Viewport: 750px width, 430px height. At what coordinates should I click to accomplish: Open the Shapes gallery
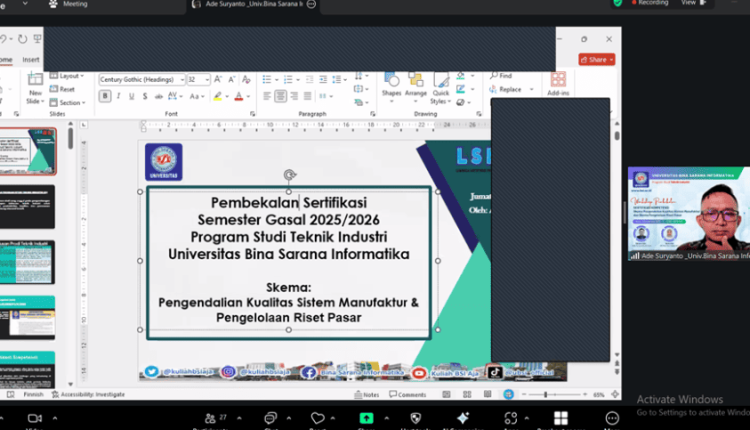(x=391, y=88)
